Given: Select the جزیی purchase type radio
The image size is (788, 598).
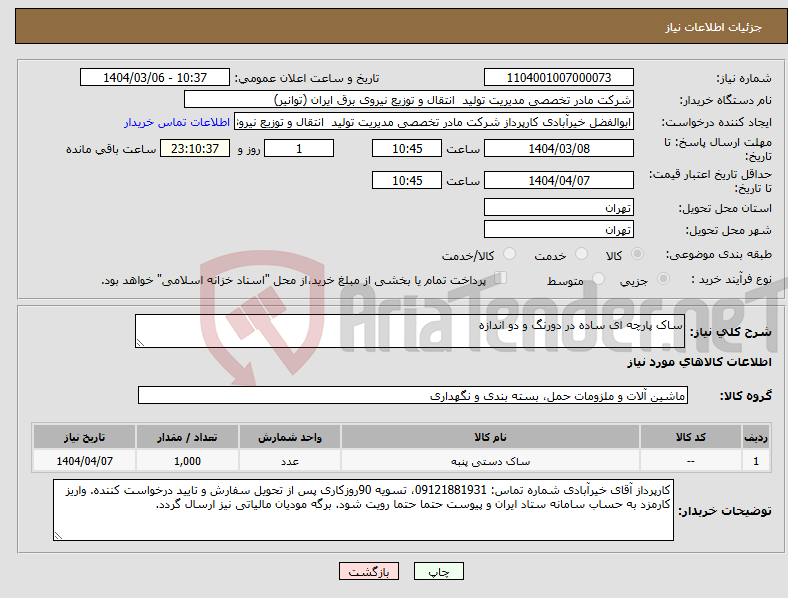Looking at the screenshot, I should (663, 278).
